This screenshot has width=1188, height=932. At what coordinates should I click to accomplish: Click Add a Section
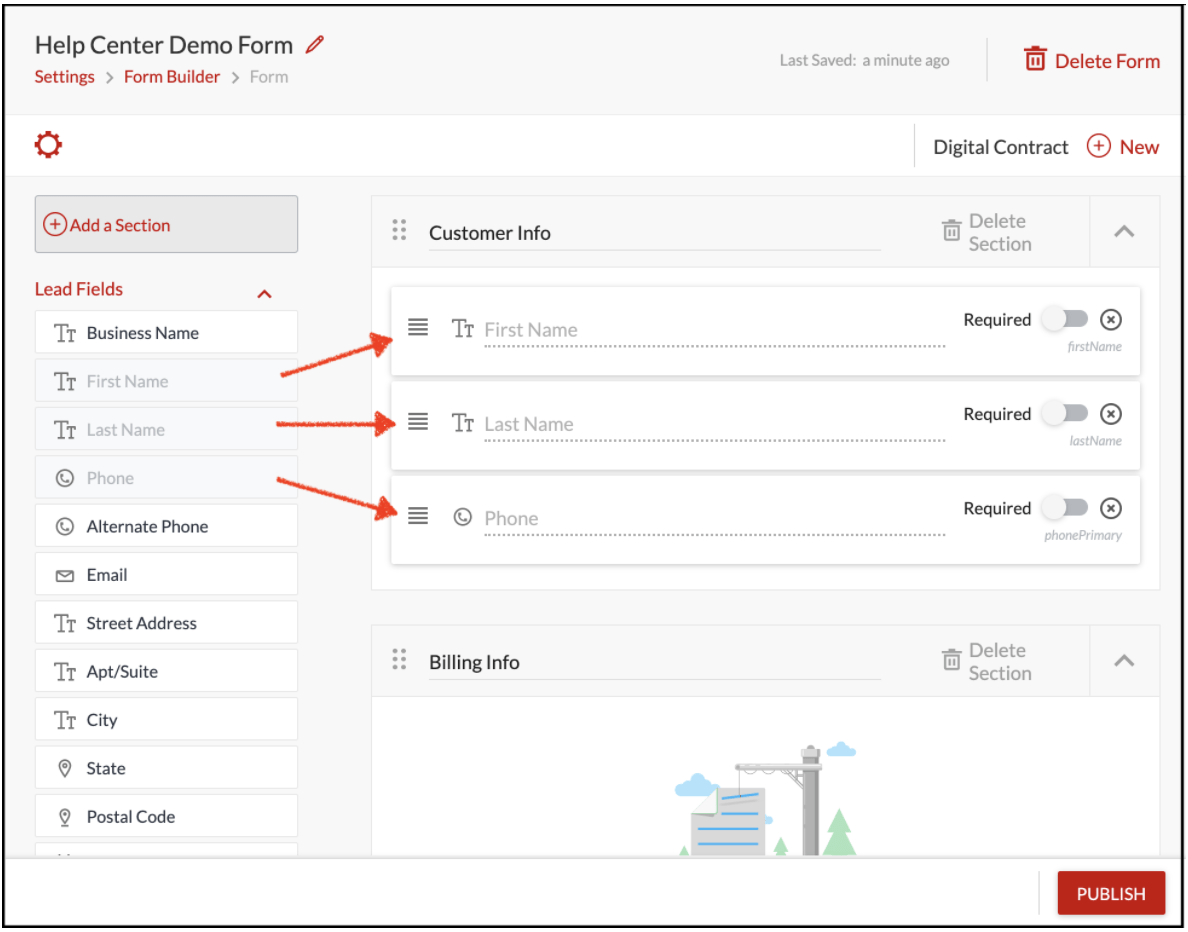(166, 224)
